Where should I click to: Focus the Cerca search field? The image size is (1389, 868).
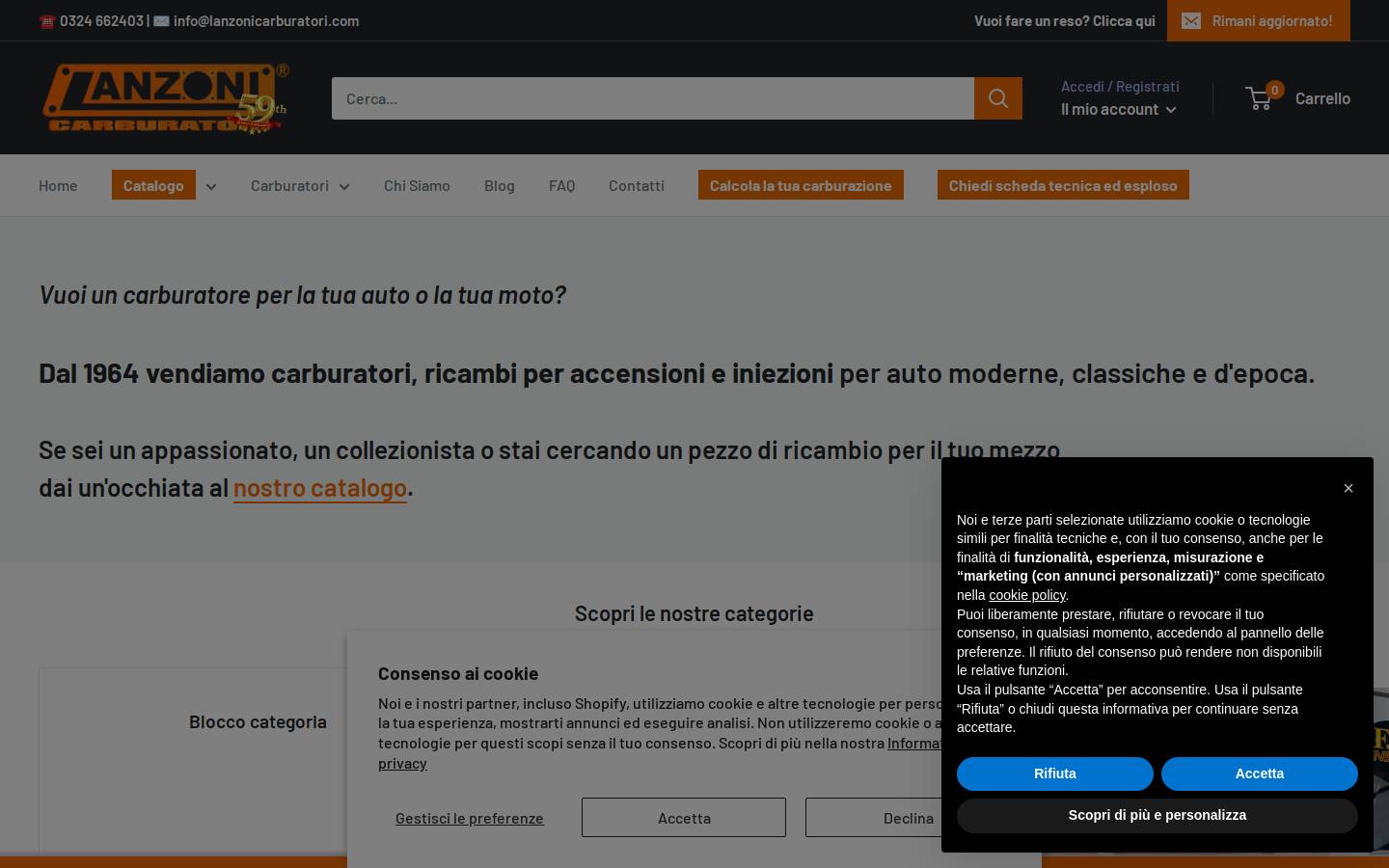[653, 98]
